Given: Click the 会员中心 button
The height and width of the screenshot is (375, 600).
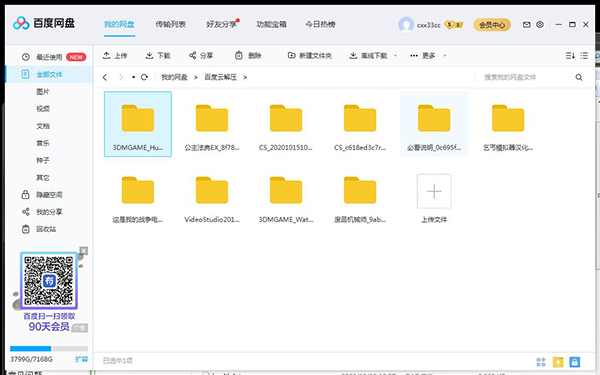Looking at the screenshot, I should (x=492, y=25).
